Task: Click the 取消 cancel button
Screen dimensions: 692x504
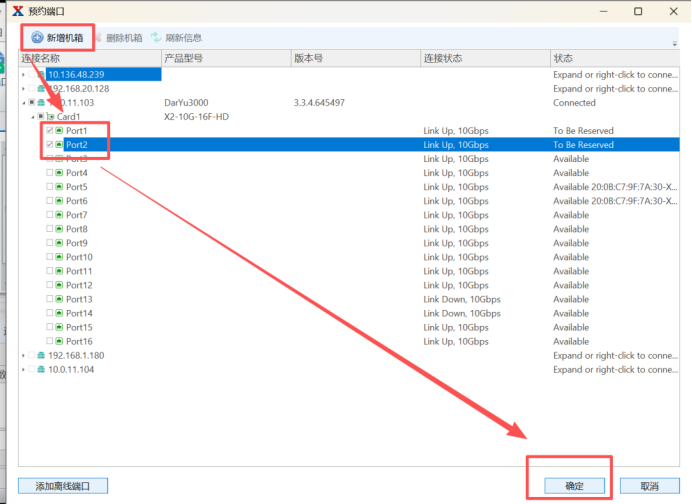Action: click(x=650, y=486)
